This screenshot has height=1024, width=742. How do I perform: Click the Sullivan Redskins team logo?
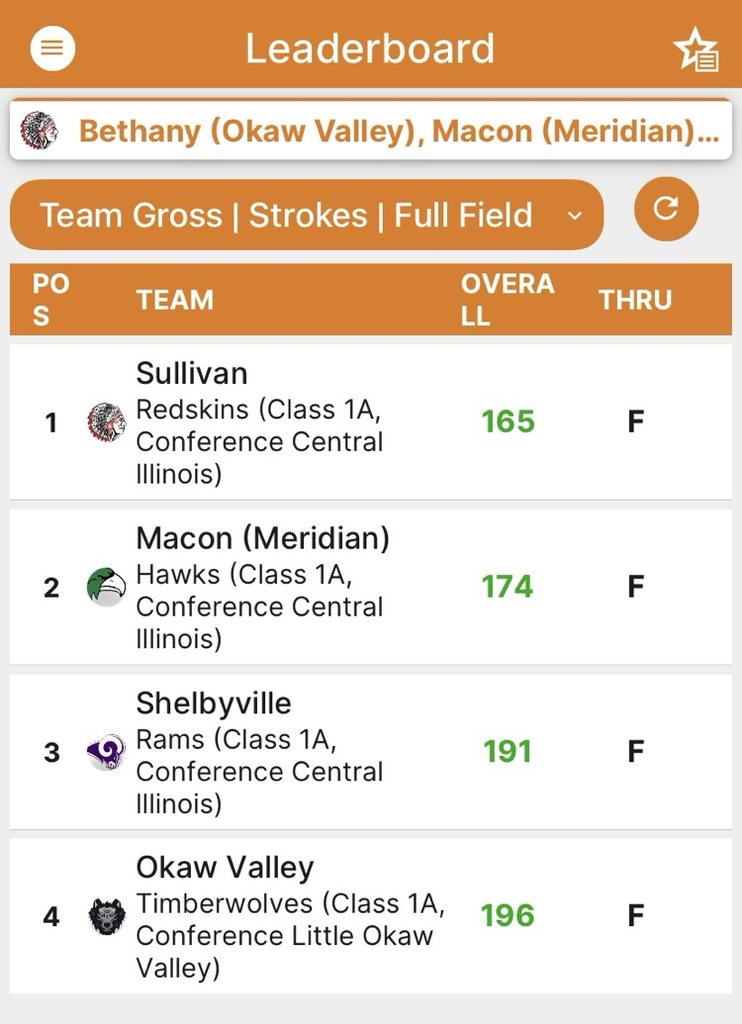point(106,422)
